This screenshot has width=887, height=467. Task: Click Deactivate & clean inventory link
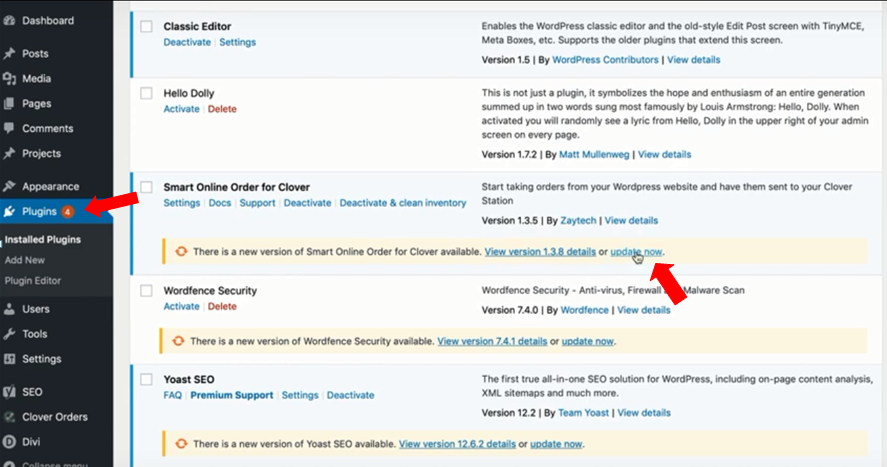[403, 203]
